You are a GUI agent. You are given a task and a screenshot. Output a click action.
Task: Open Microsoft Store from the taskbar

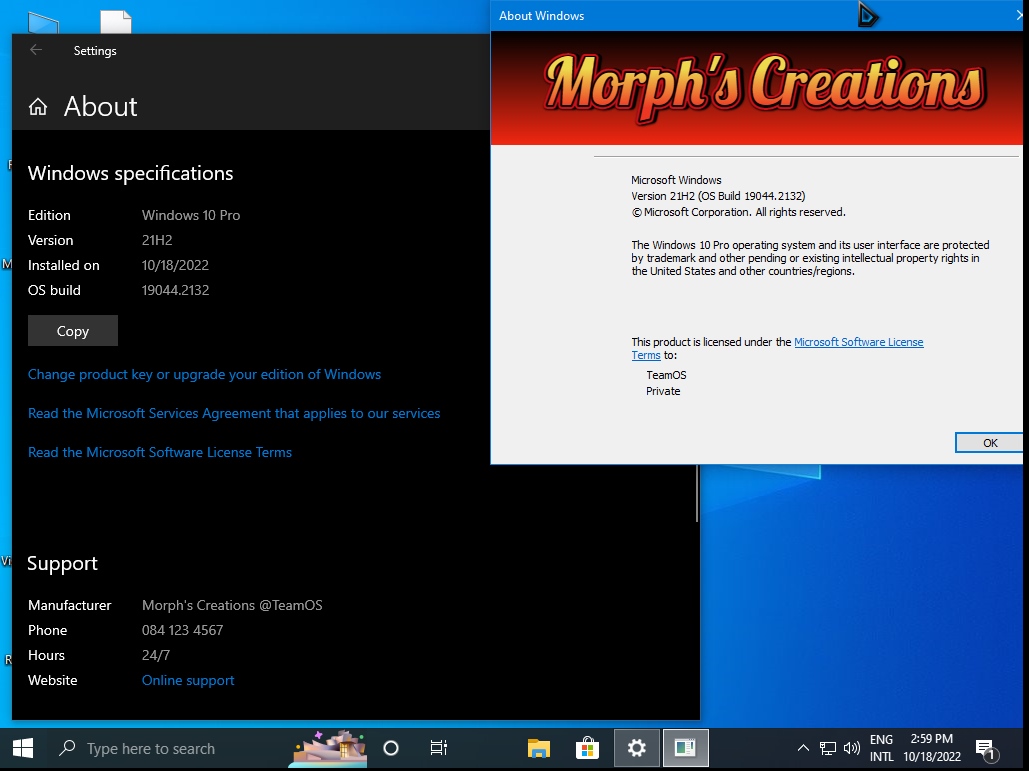pyautogui.click(x=588, y=748)
